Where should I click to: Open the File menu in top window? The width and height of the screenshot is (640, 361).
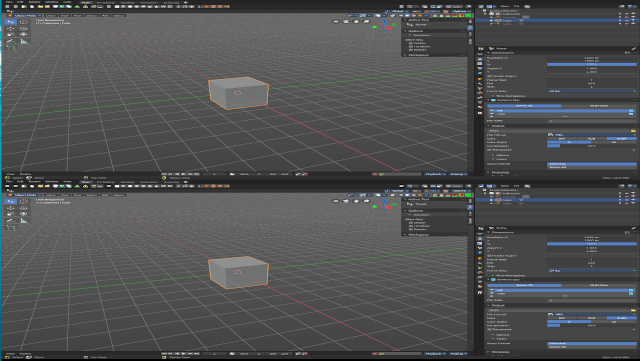9,2
